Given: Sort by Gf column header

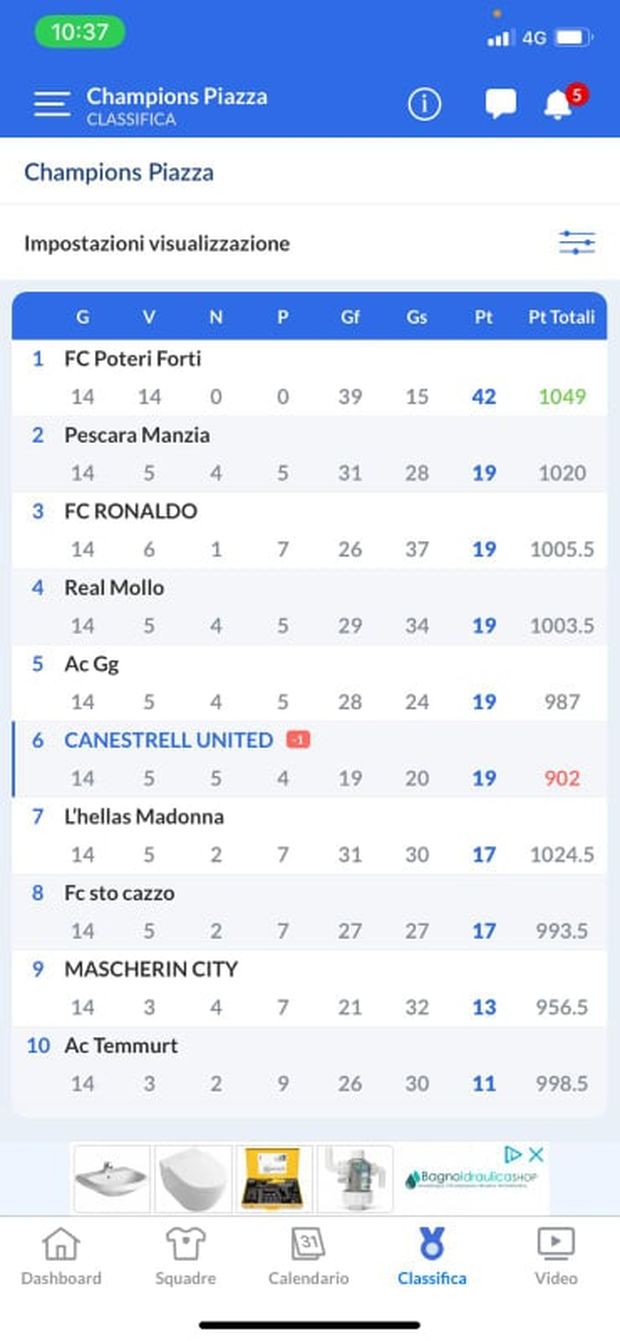Looking at the screenshot, I should (350, 317).
